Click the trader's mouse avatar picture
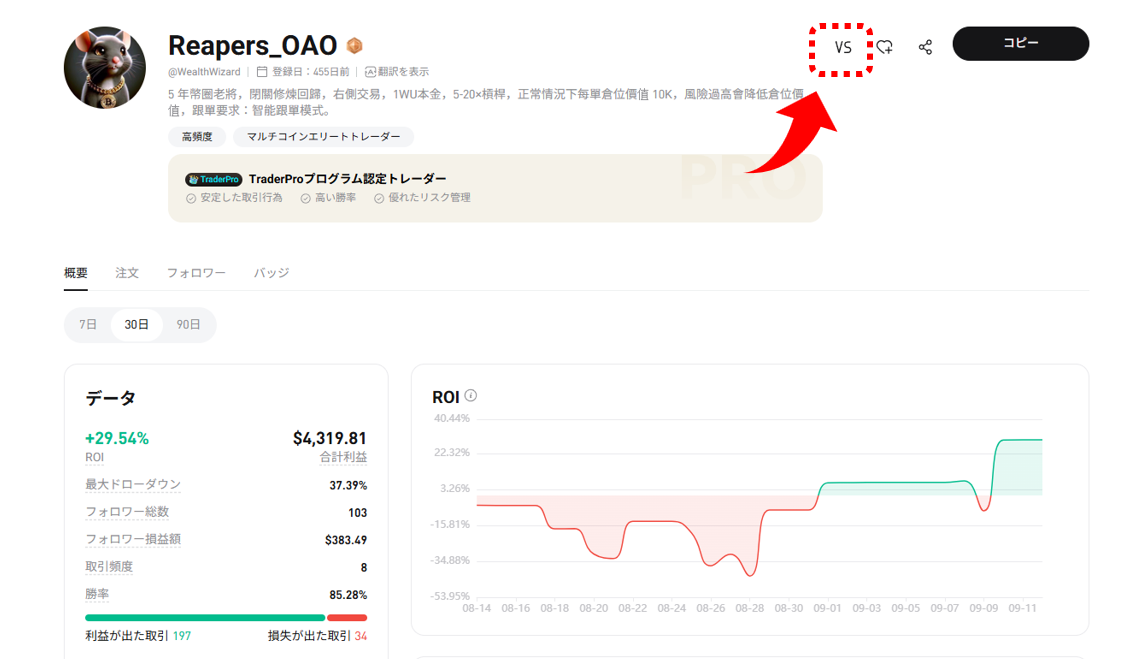Image resolution: width=1132 pixels, height=659 pixels. pyautogui.click(x=105, y=67)
